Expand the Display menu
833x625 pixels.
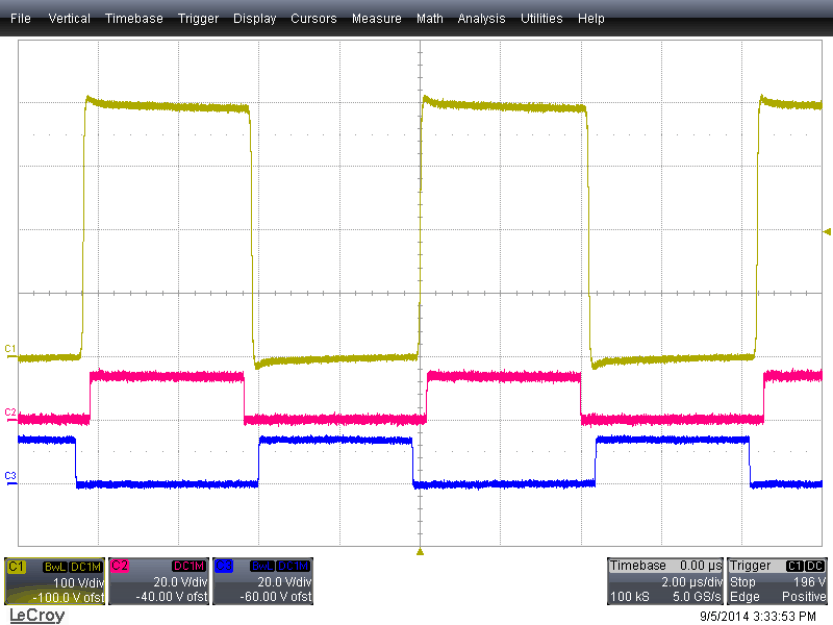click(254, 18)
